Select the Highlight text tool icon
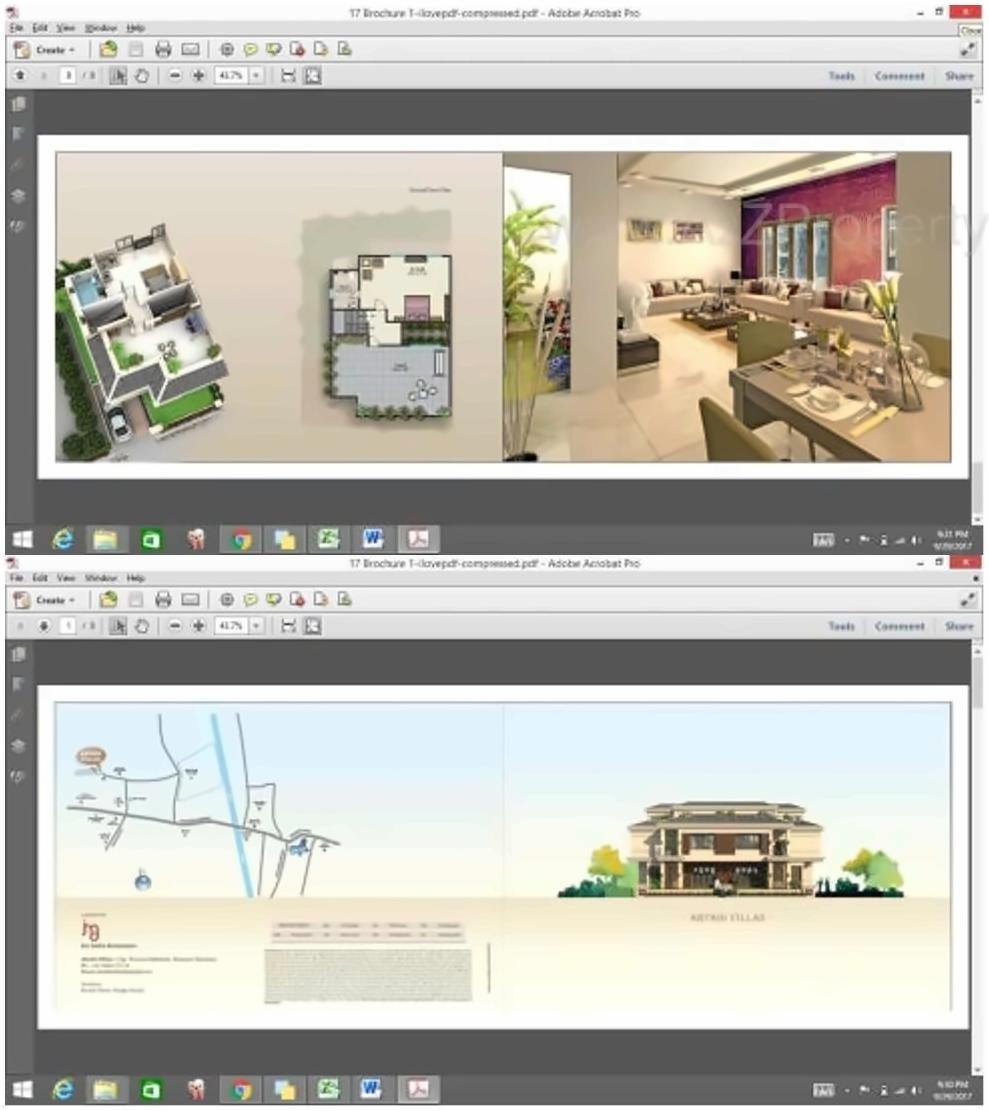Viewport: 989px width, 1111px height. pyautogui.click(x=272, y=48)
